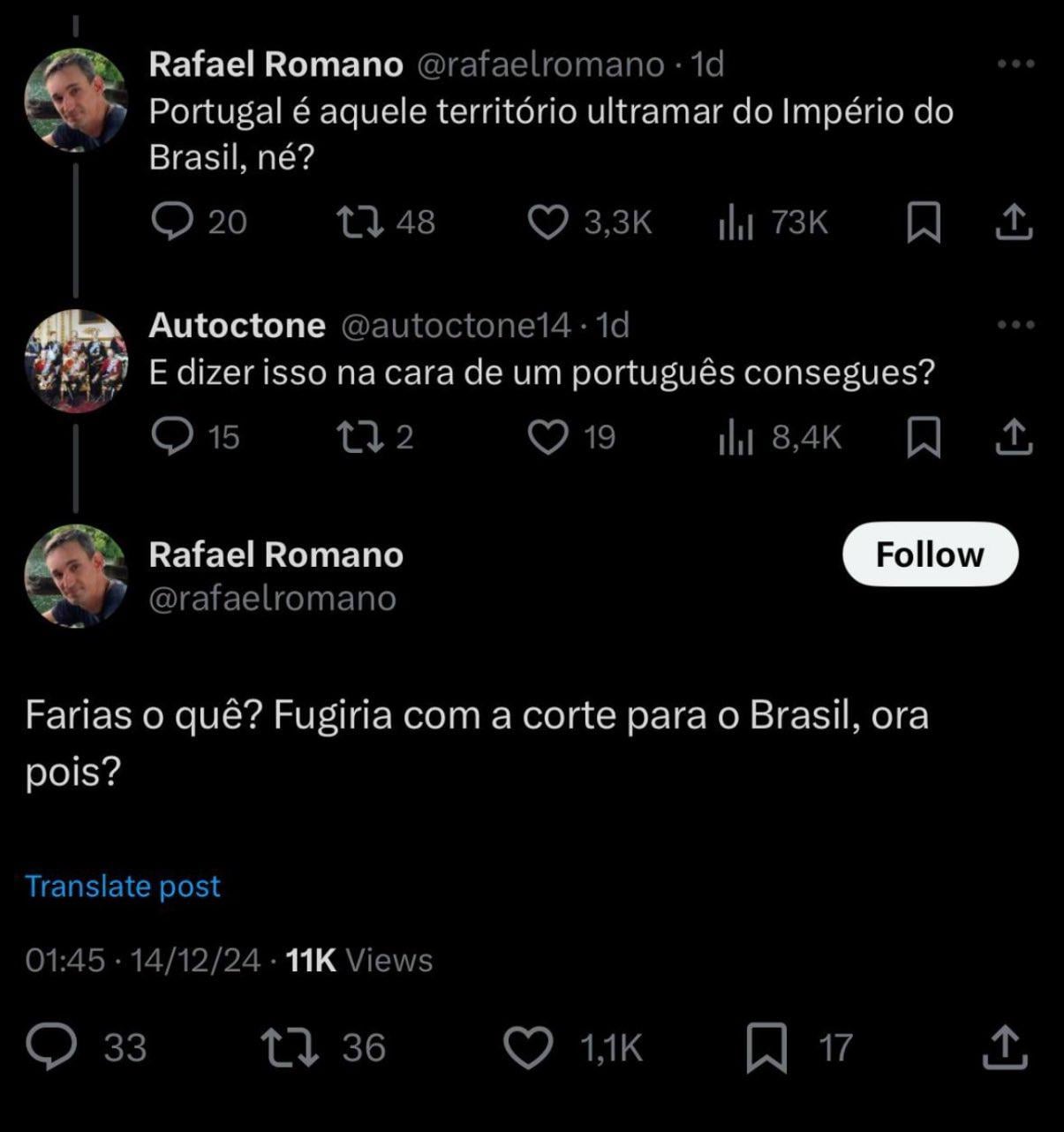Share the first Rafael Romano tweet
The width and height of the screenshot is (1064, 1132).
click(x=1014, y=223)
